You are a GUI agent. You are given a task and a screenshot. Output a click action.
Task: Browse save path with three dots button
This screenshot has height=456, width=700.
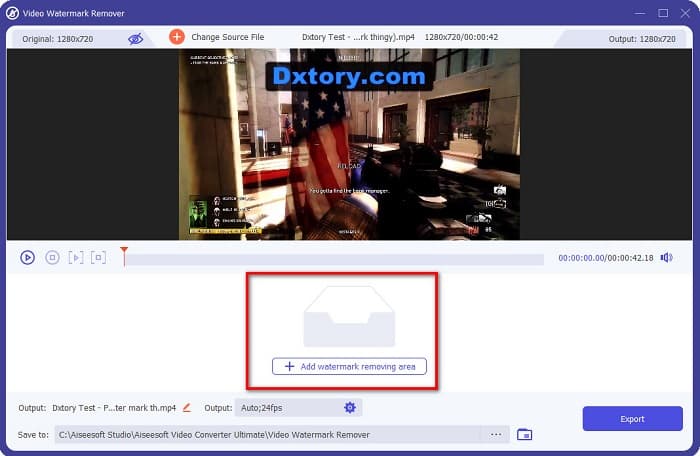click(x=496, y=434)
